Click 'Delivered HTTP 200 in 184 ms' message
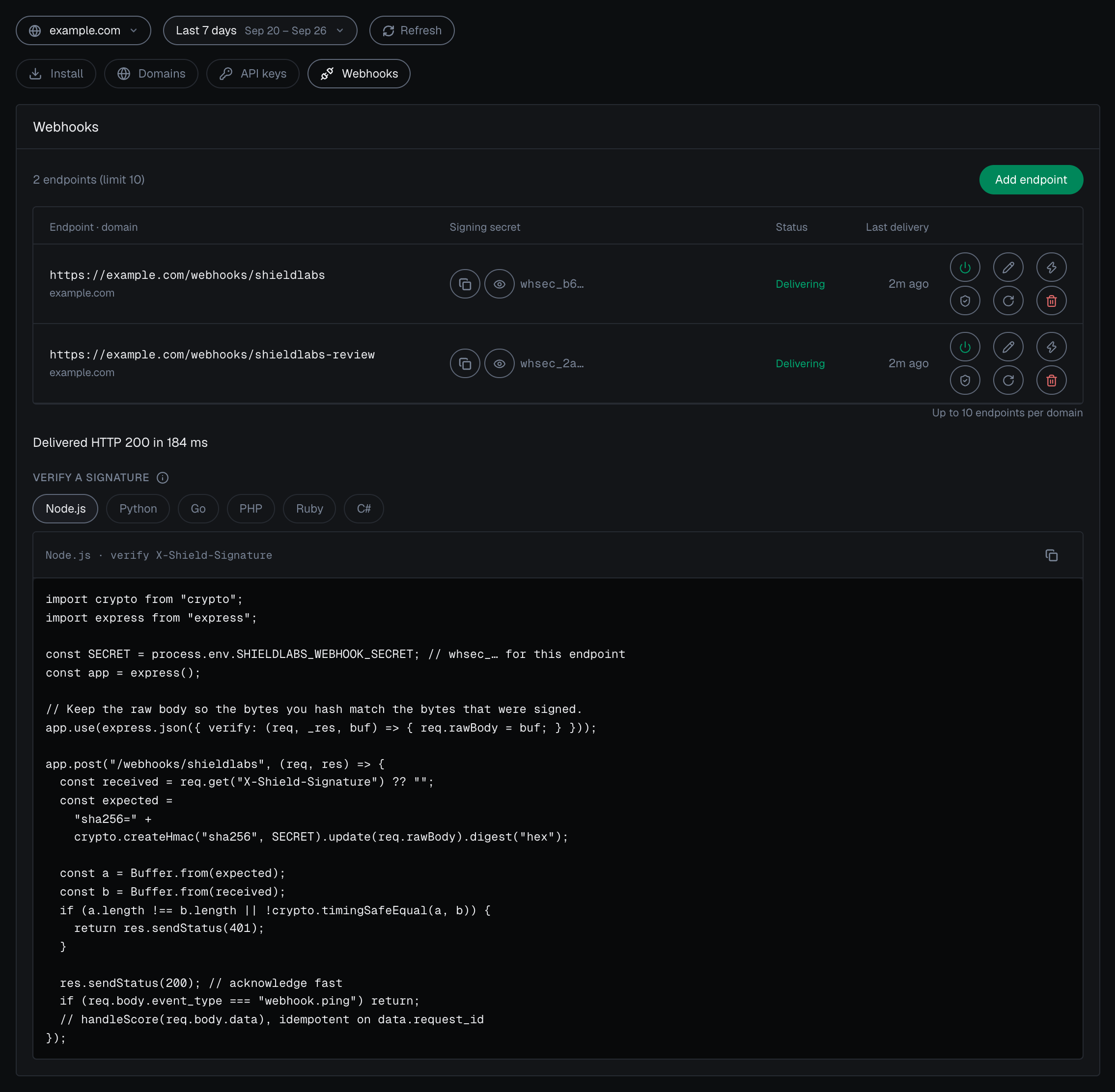 [x=120, y=443]
